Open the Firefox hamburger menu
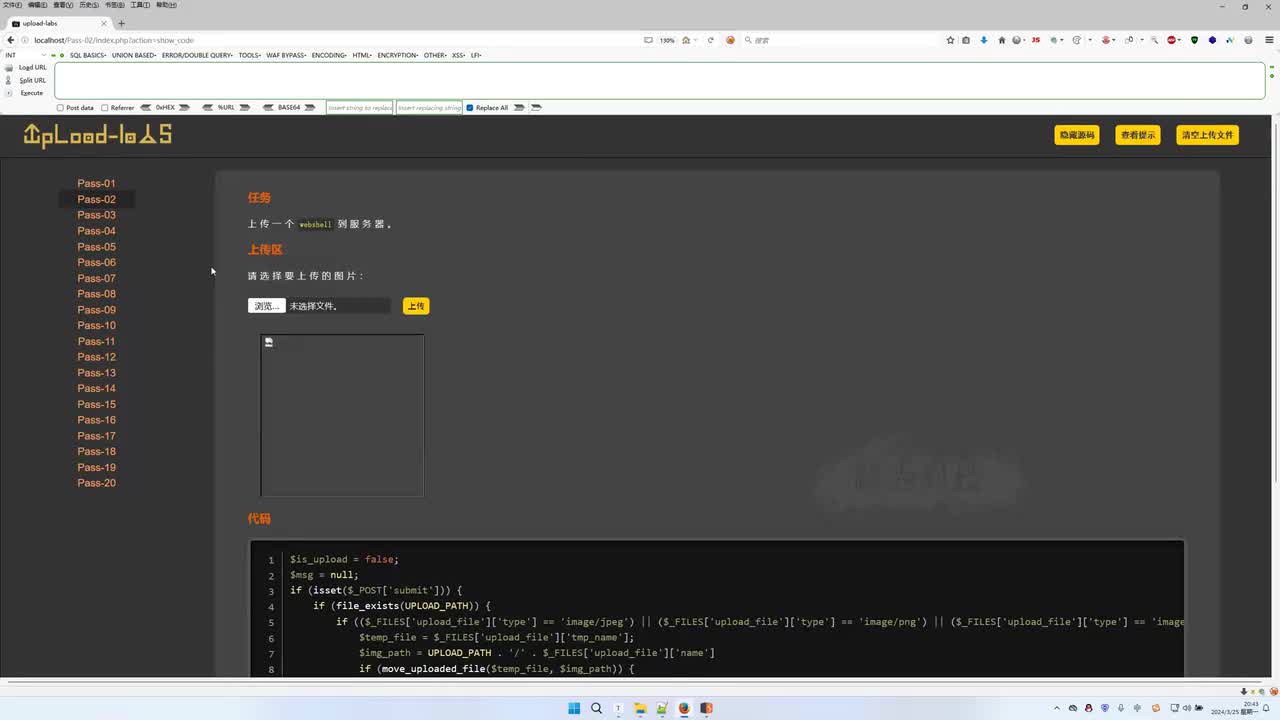Image resolution: width=1280 pixels, height=720 pixels. click(1268, 40)
